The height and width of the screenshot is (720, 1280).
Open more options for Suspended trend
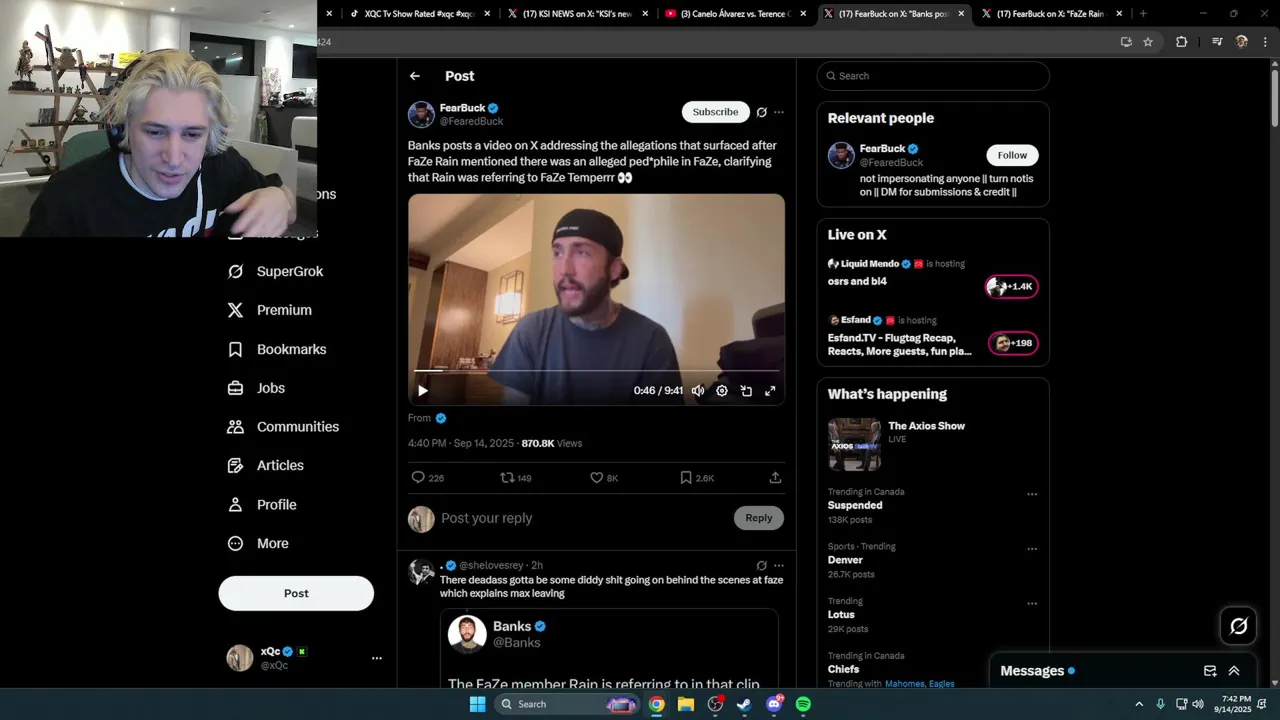coord(1032,494)
